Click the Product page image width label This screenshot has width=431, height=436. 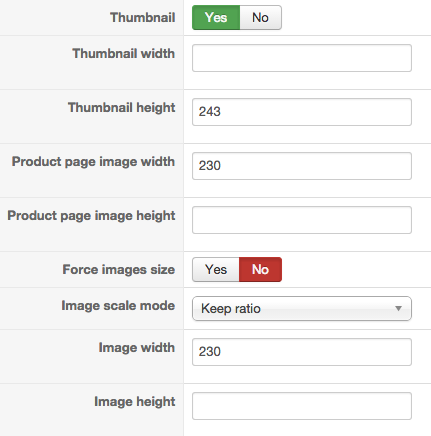93,162
